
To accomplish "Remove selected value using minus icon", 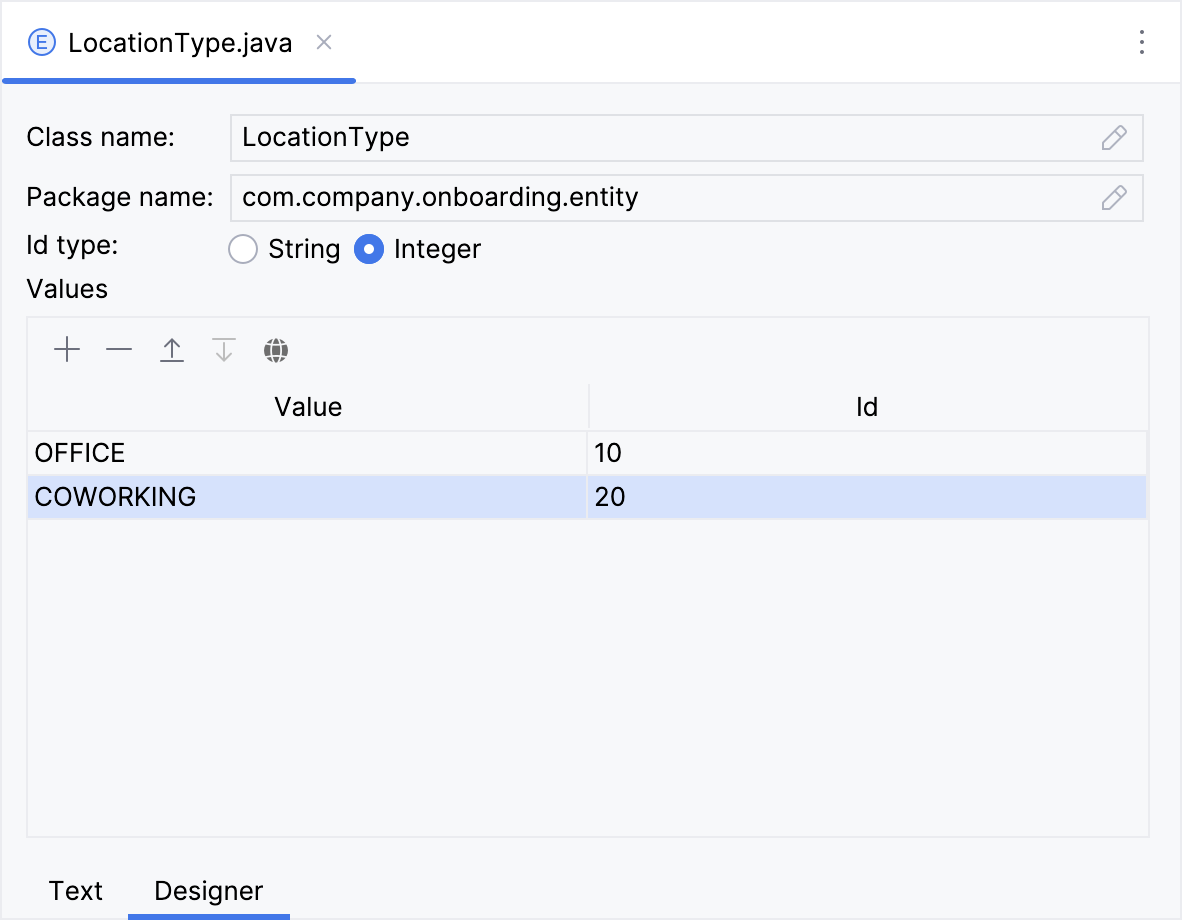I will tap(119, 350).
